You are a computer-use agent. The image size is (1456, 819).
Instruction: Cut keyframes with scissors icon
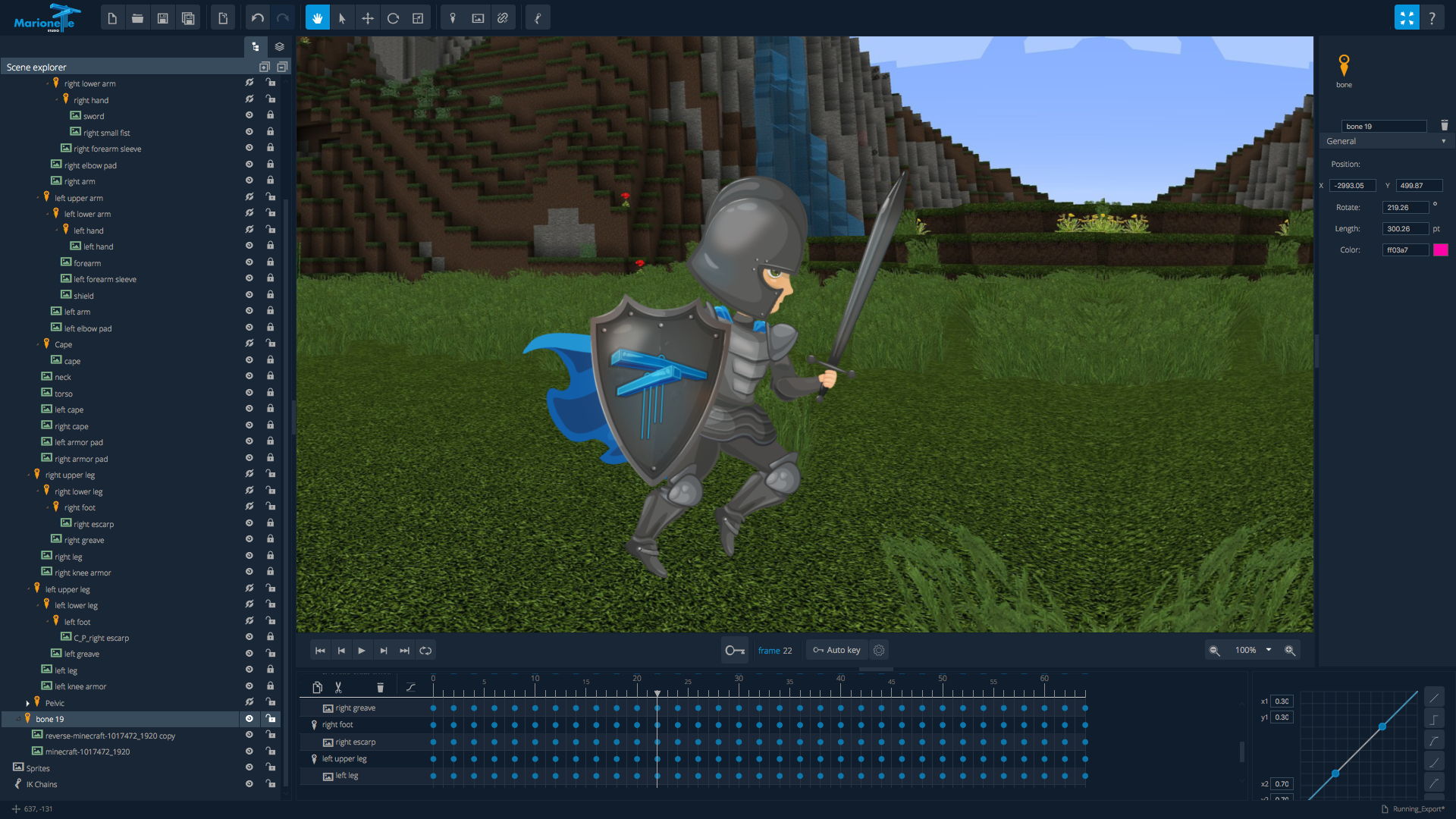tap(338, 688)
